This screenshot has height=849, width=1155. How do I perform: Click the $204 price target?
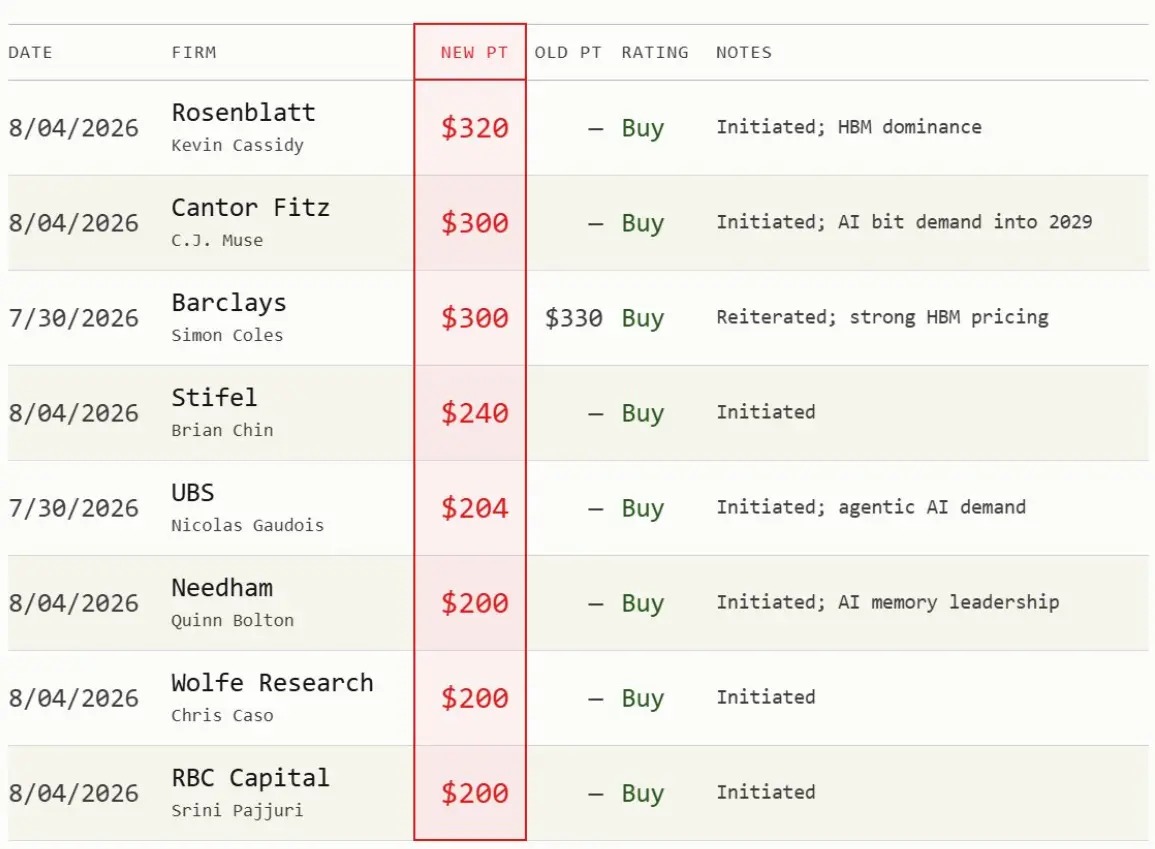tap(474, 508)
